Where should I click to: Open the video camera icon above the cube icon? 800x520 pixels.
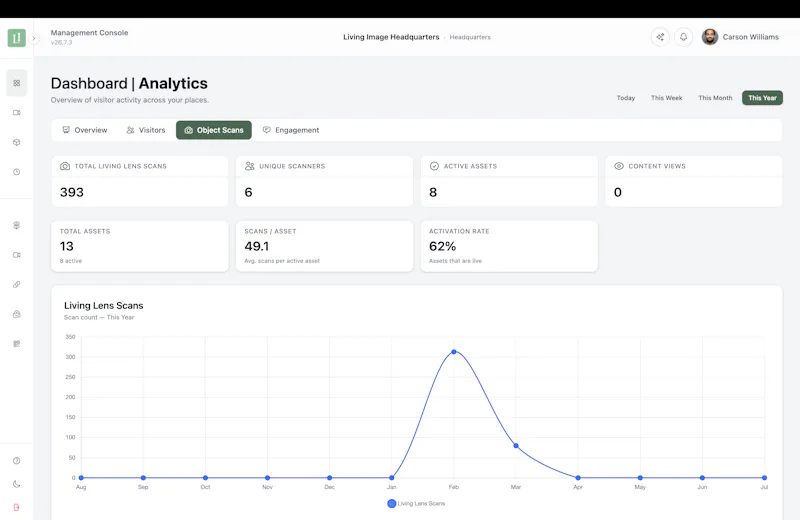click(17, 112)
